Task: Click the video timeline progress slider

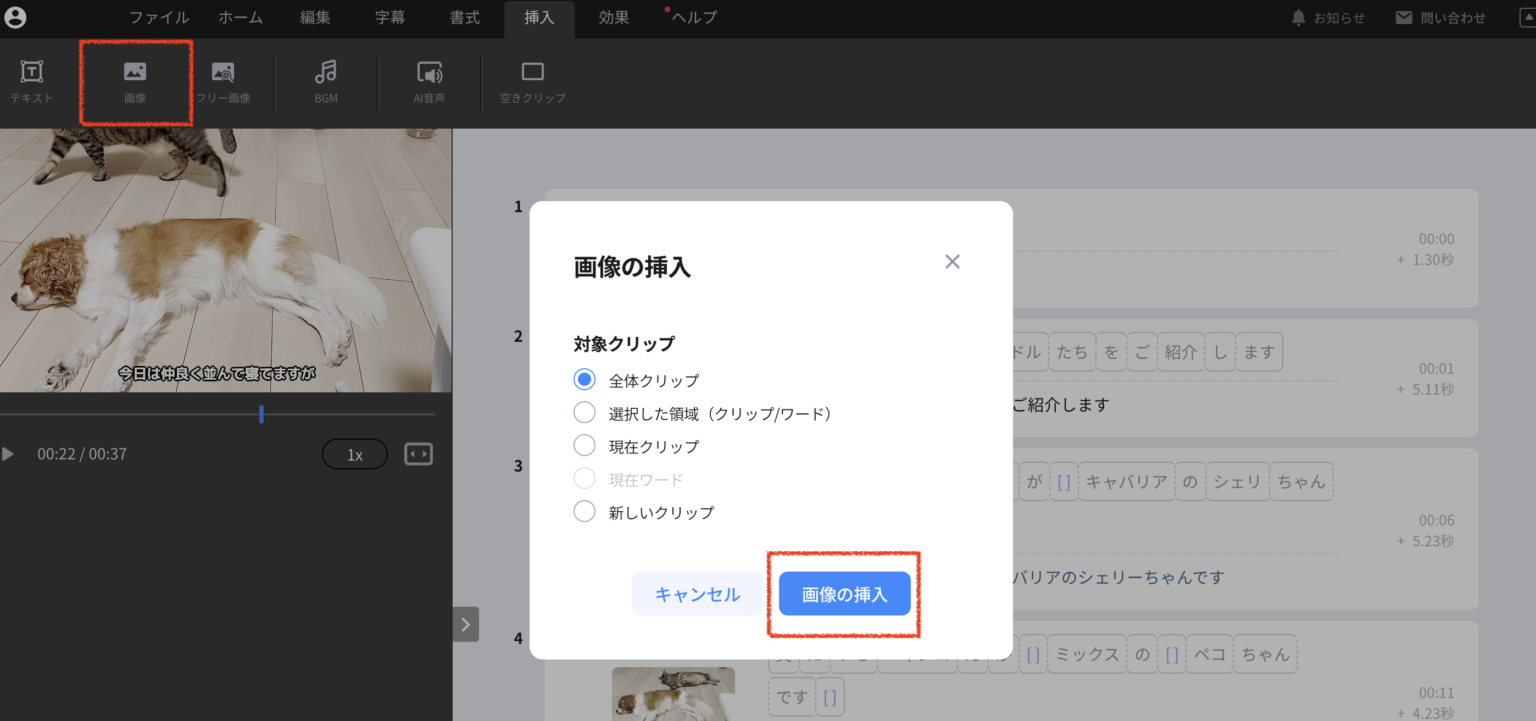Action: click(261, 412)
